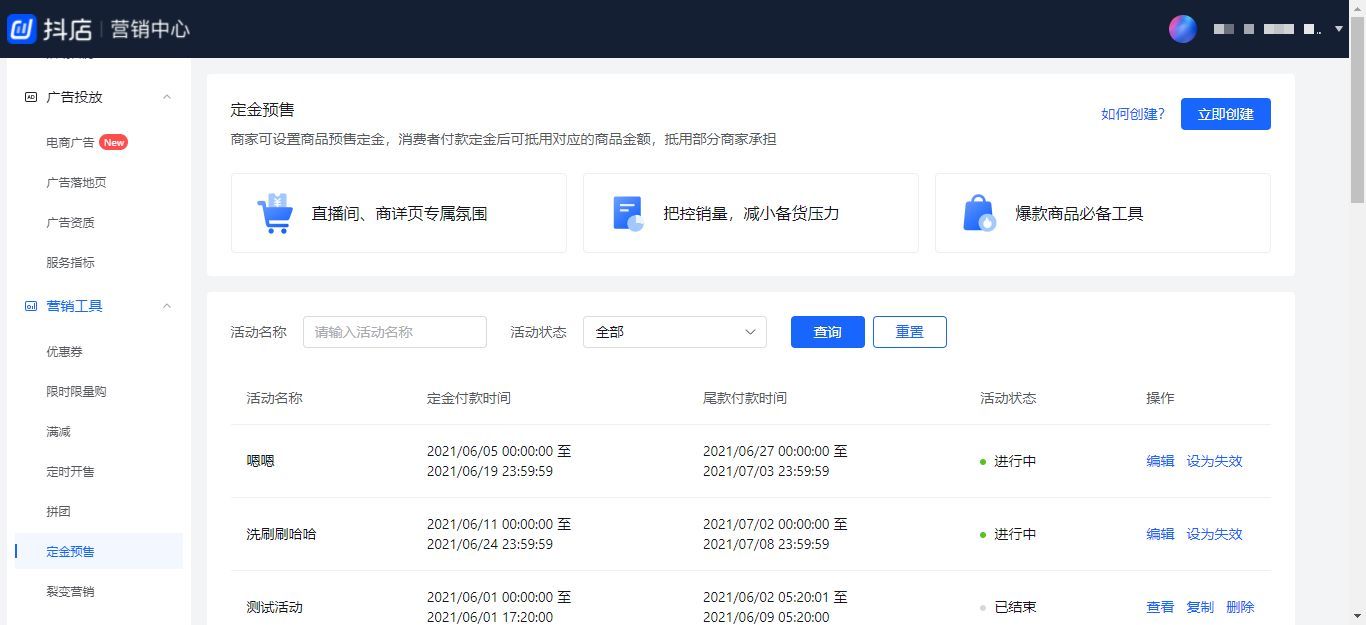1366x625 pixels.
Task: Click 设为失效 for 嗯嗯 activity
Action: (x=1214, y=461)
